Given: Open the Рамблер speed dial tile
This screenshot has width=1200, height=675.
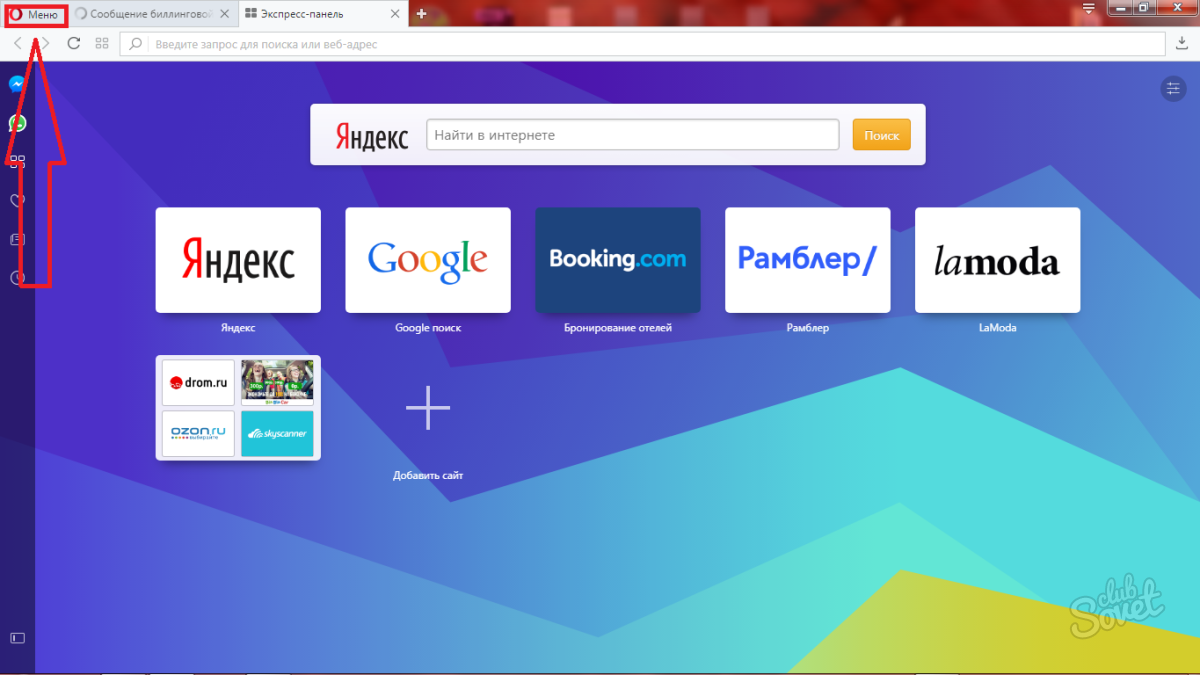Looking at the screenshot, I should [807, 260].
